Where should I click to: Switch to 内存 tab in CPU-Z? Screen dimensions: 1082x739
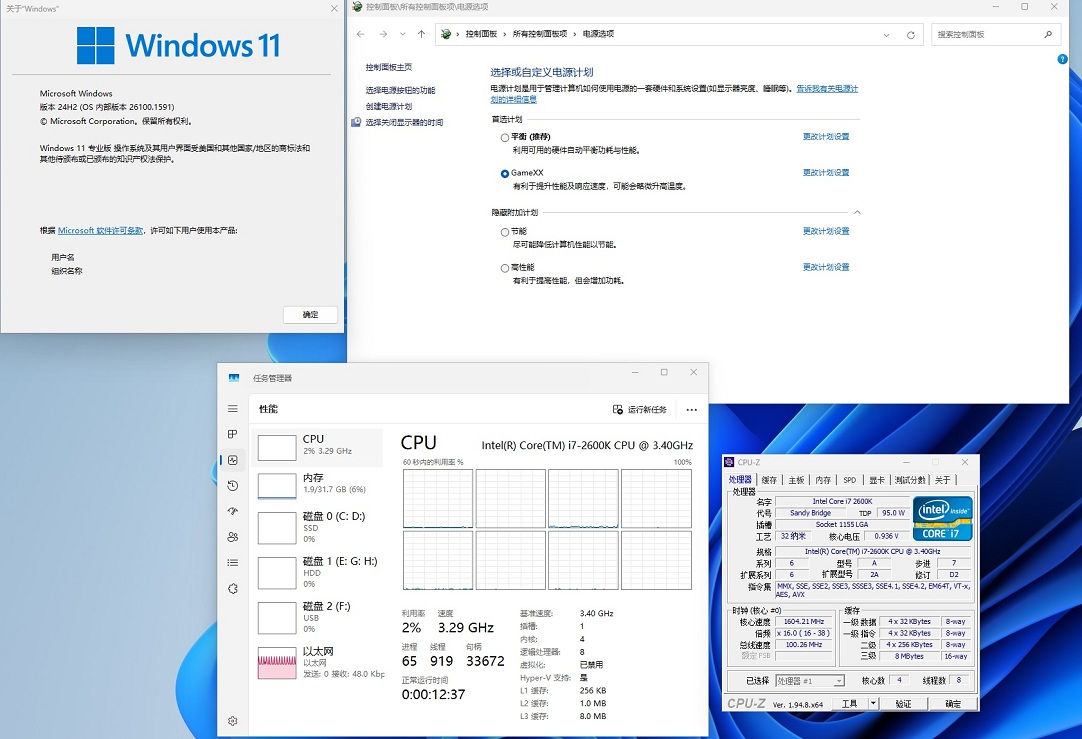click(x=823, y=480)
